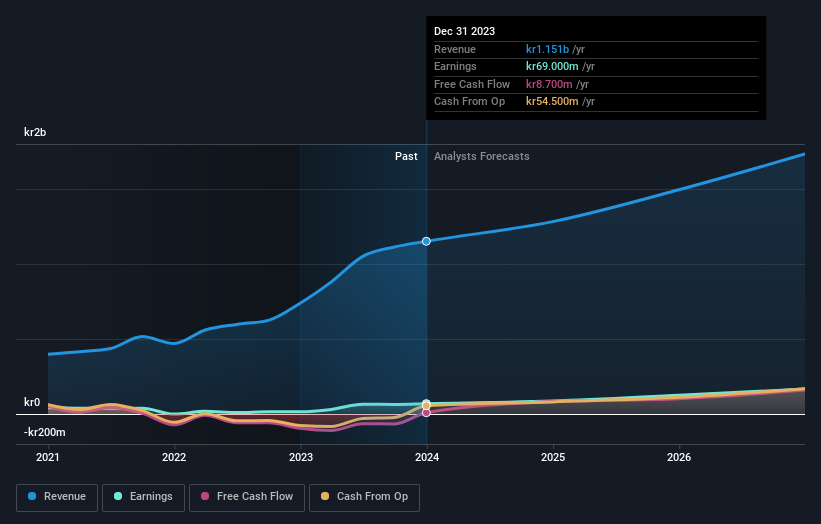
Task: Click the kr1.151b revenue value in tooltip
Action: (x=547, y=49)
